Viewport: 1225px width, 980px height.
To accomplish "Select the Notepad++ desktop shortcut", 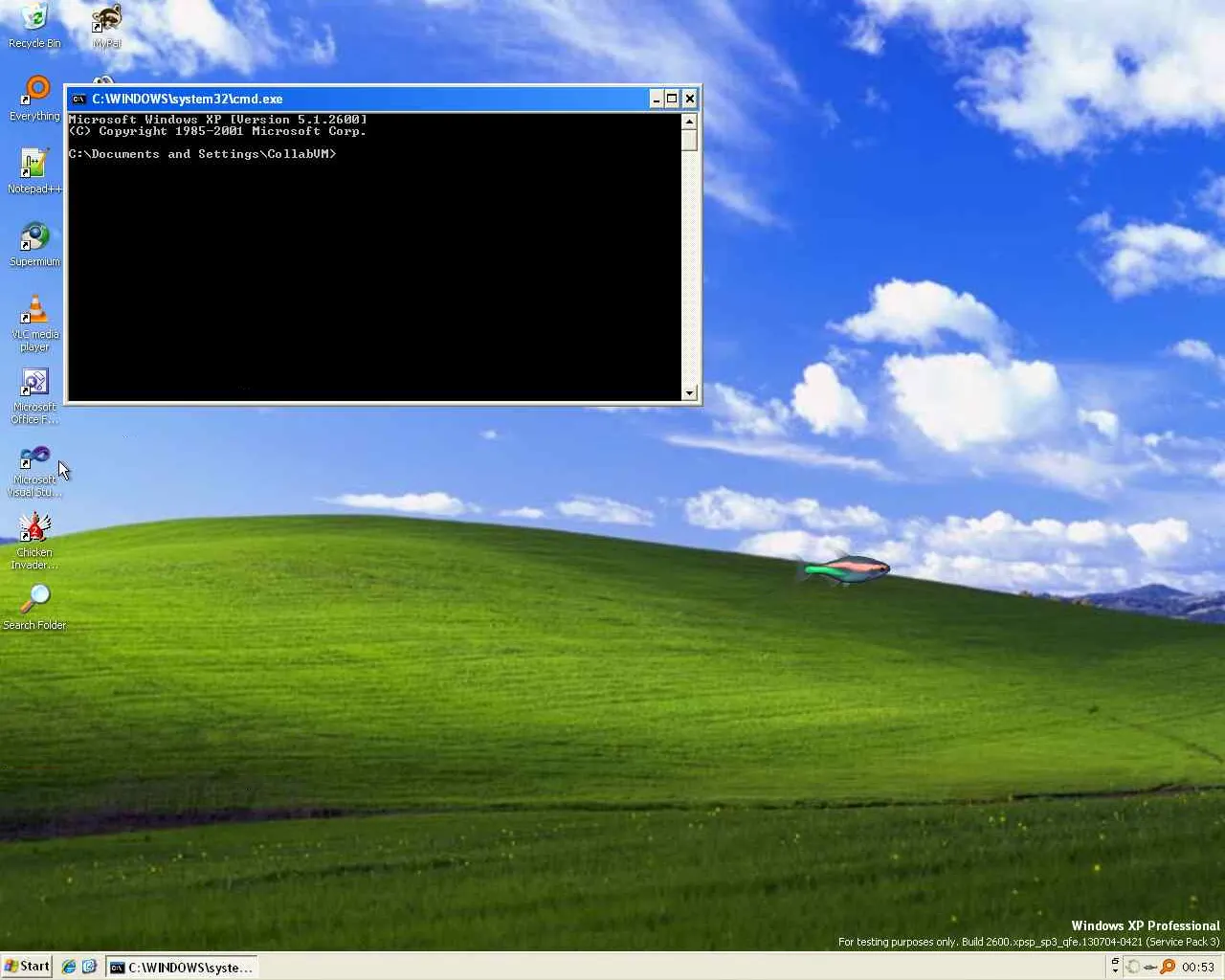I will coord(34,171).
